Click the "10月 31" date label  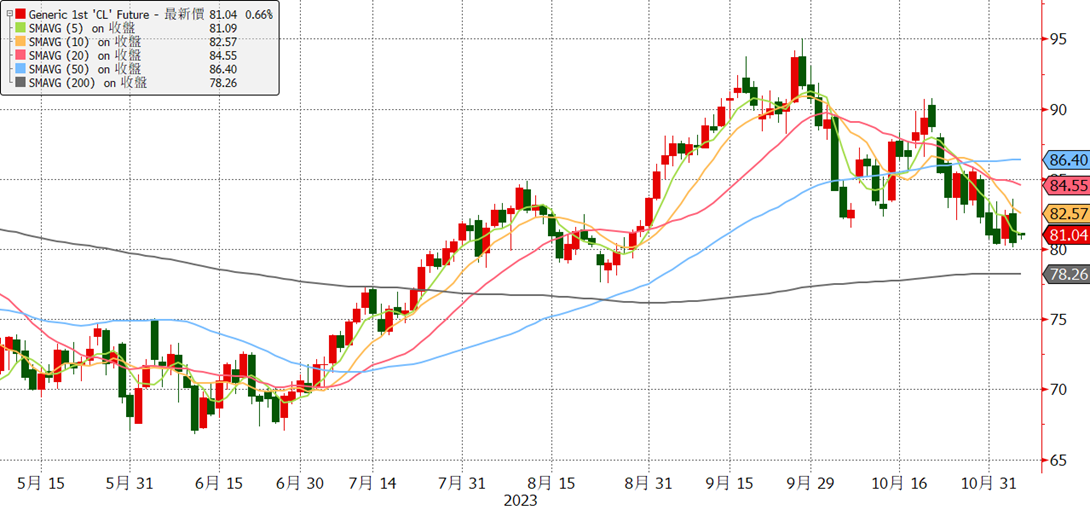(989, 482)
